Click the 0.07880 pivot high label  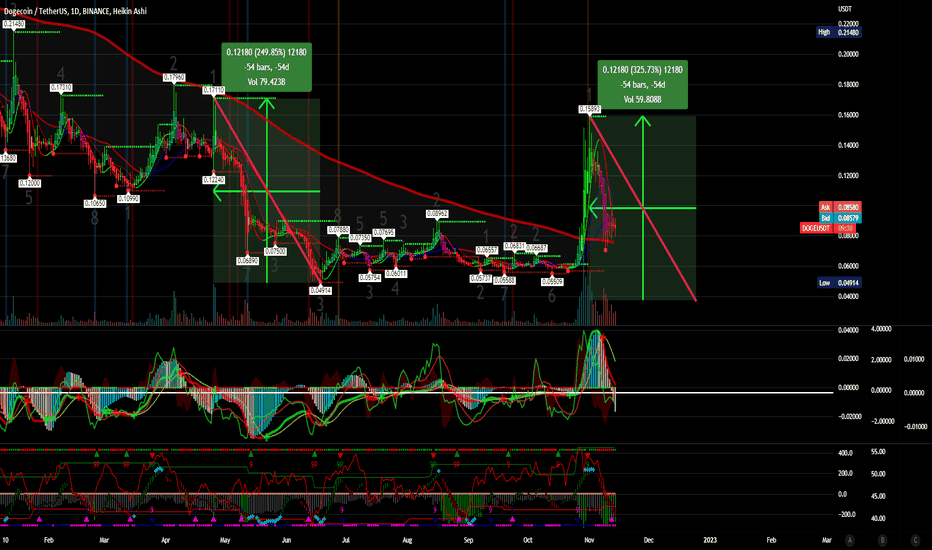click(338, 230)
